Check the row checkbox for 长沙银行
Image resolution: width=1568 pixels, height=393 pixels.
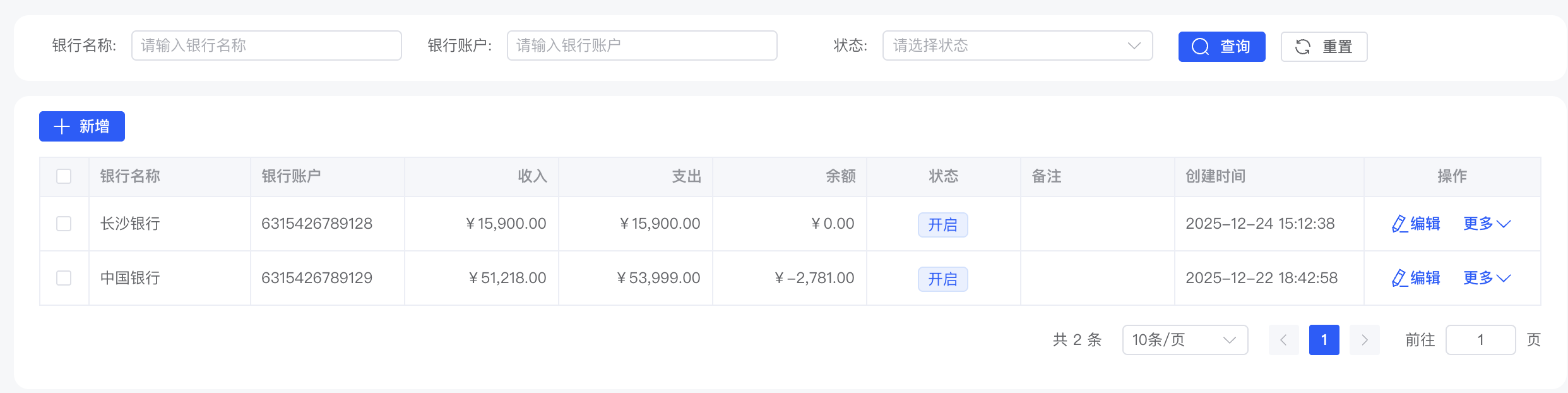(63, 223)
